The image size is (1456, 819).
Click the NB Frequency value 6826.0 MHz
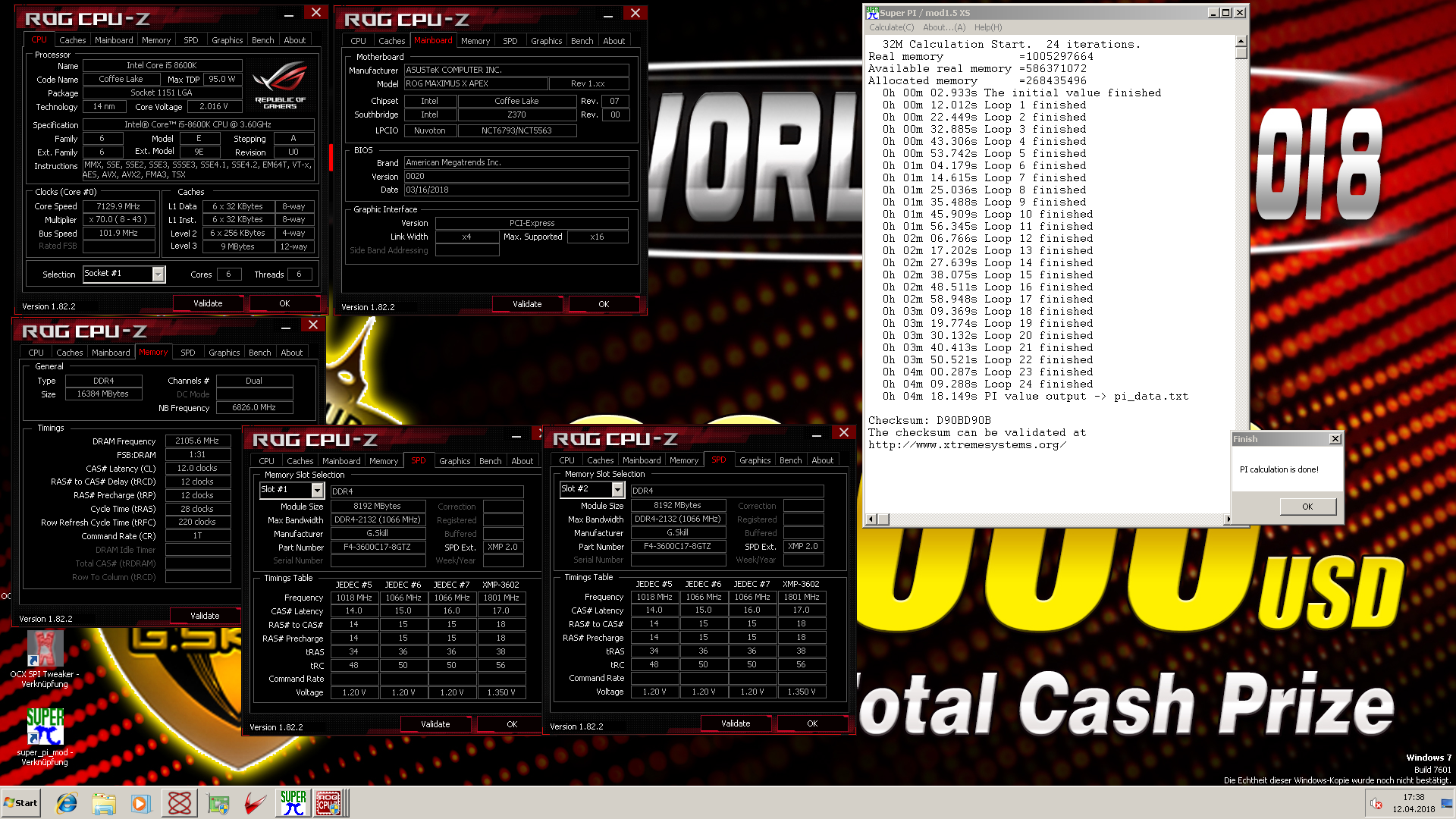[x=254, y=408]
